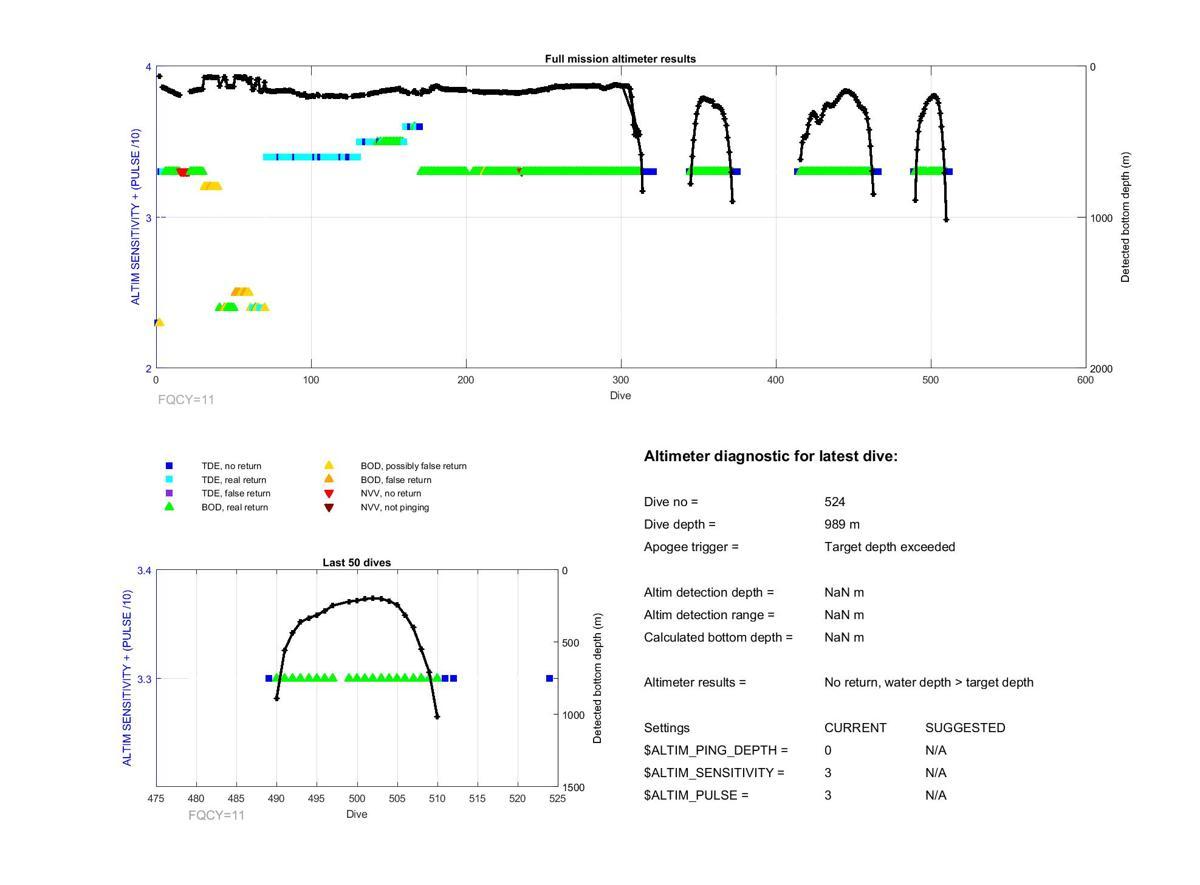Click bottom chart right axis tick 1500
The height and width of the screenshot is (885, 1200).
pos(574,788)
